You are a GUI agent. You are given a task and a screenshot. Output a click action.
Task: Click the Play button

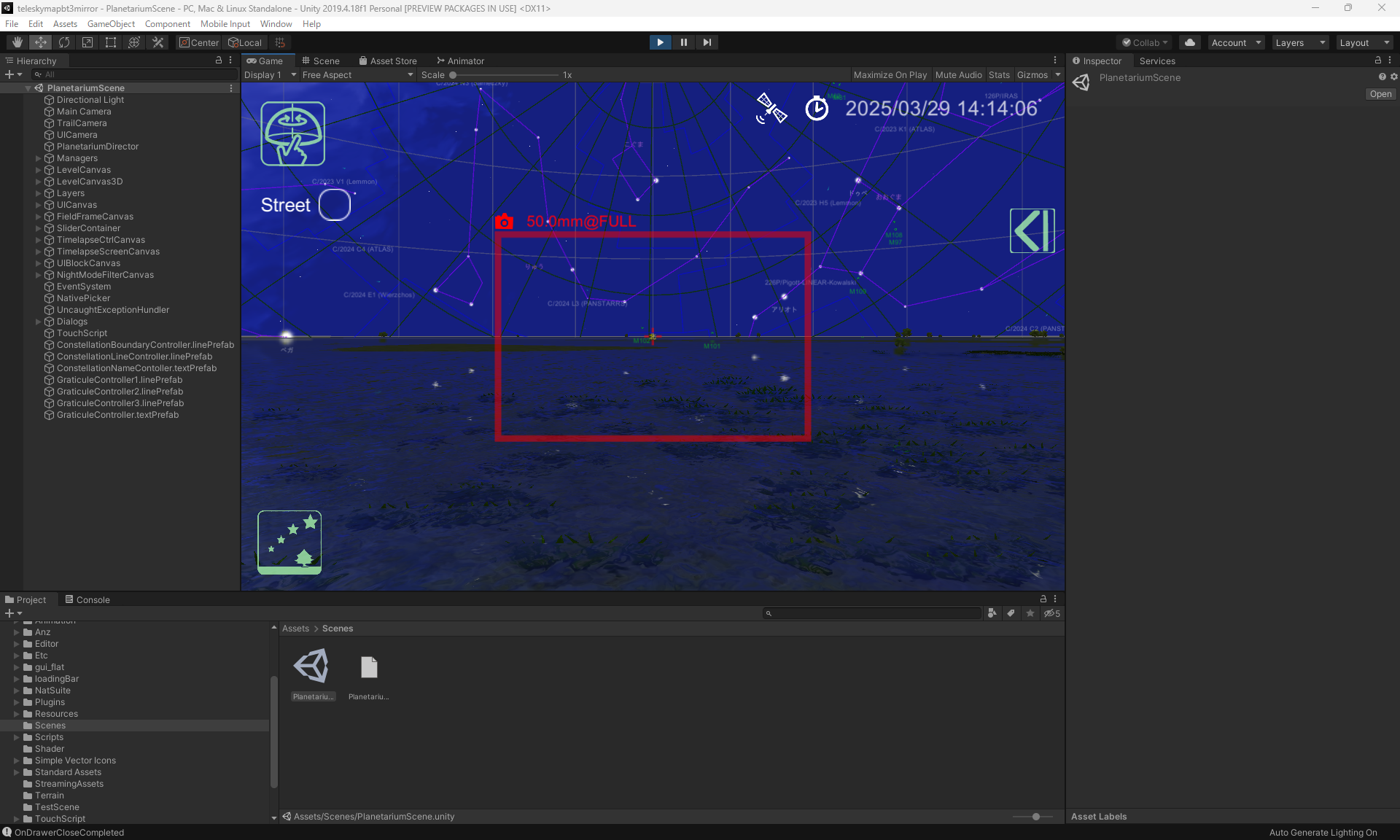point(660,42)
